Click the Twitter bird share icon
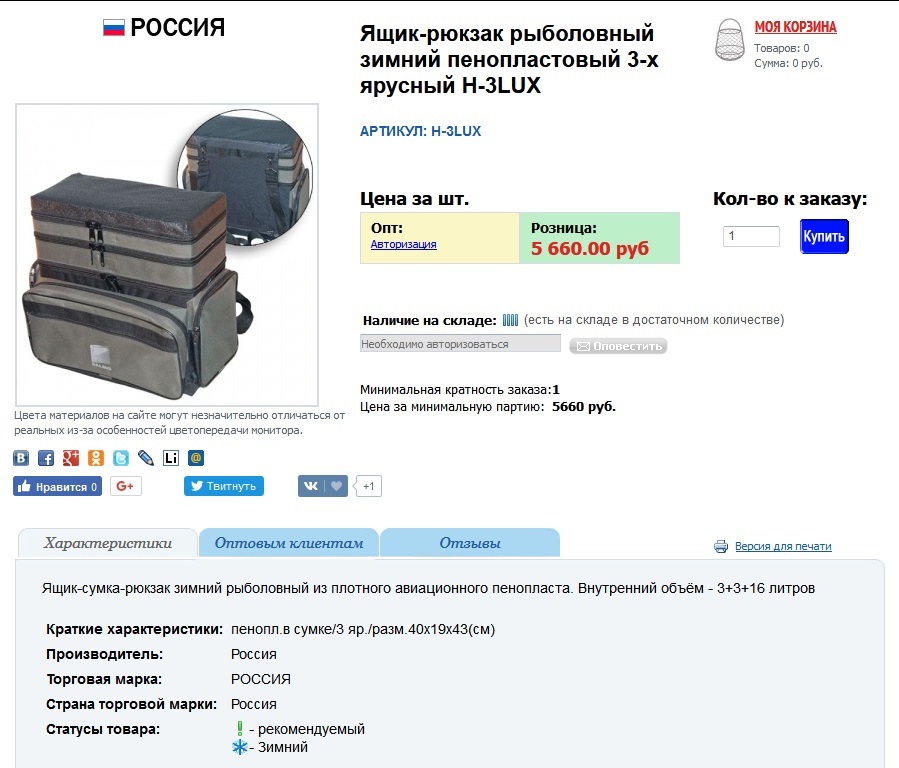The image size is (899, 768). pyautogui.click(x=121, y=457)
